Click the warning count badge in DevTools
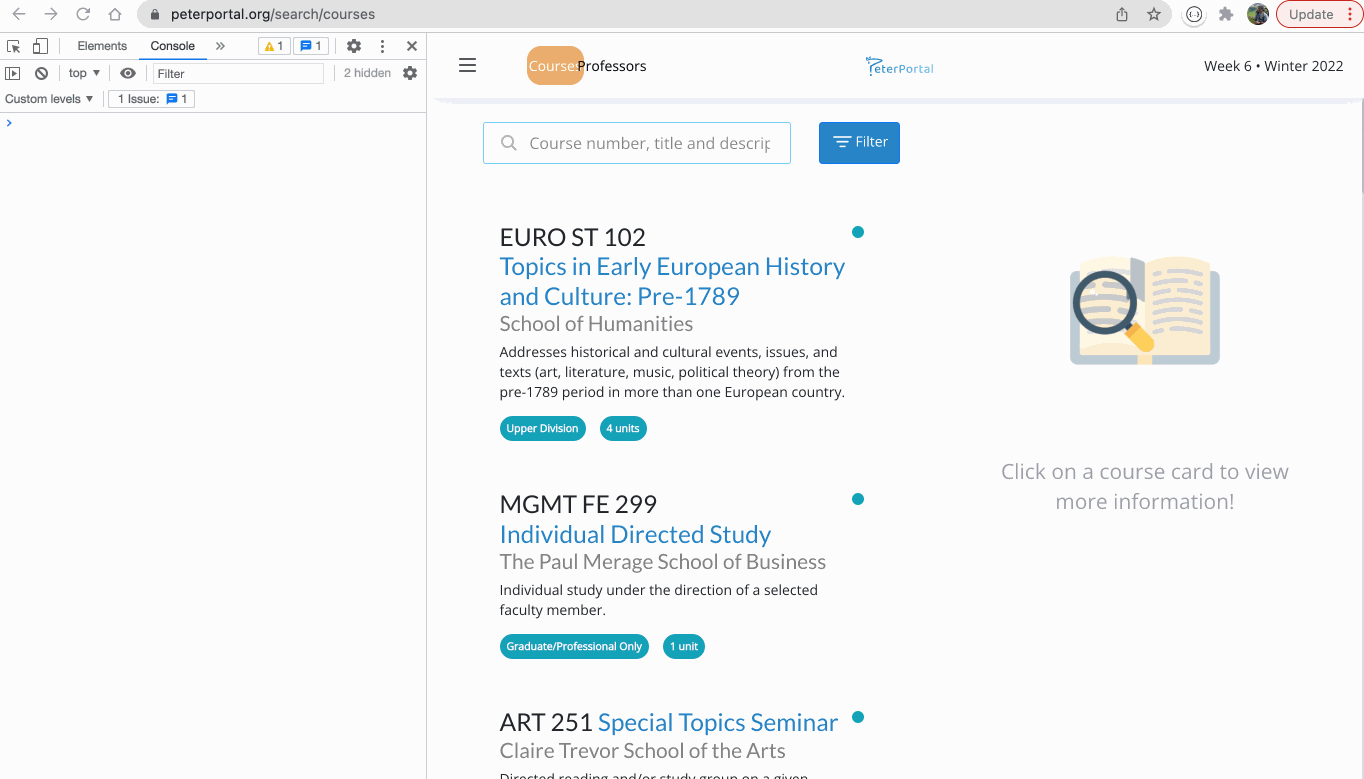The width and height of the screenshot is (1364, 779). 273,45
